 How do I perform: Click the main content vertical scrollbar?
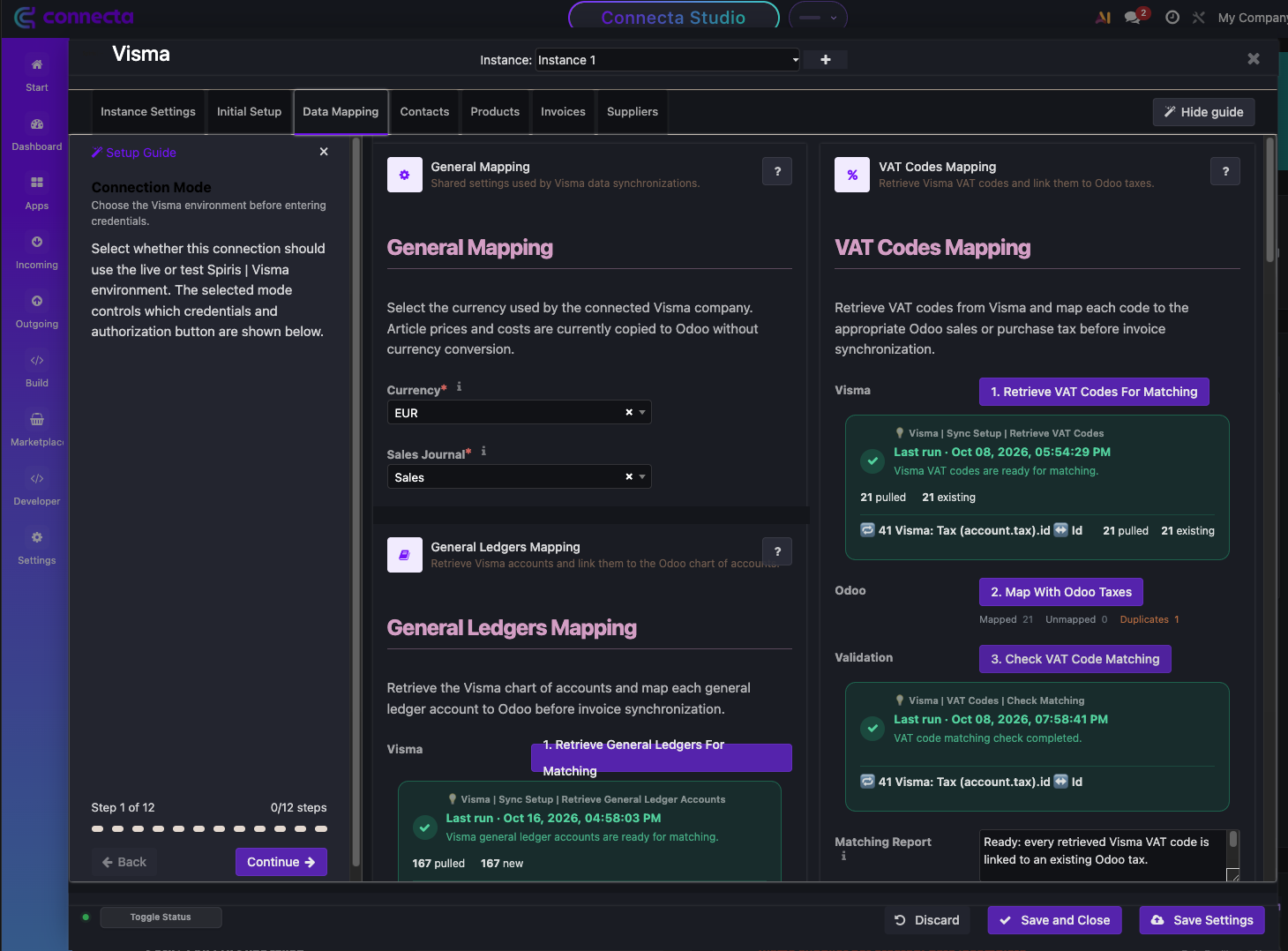click(x=1270, y=199)
